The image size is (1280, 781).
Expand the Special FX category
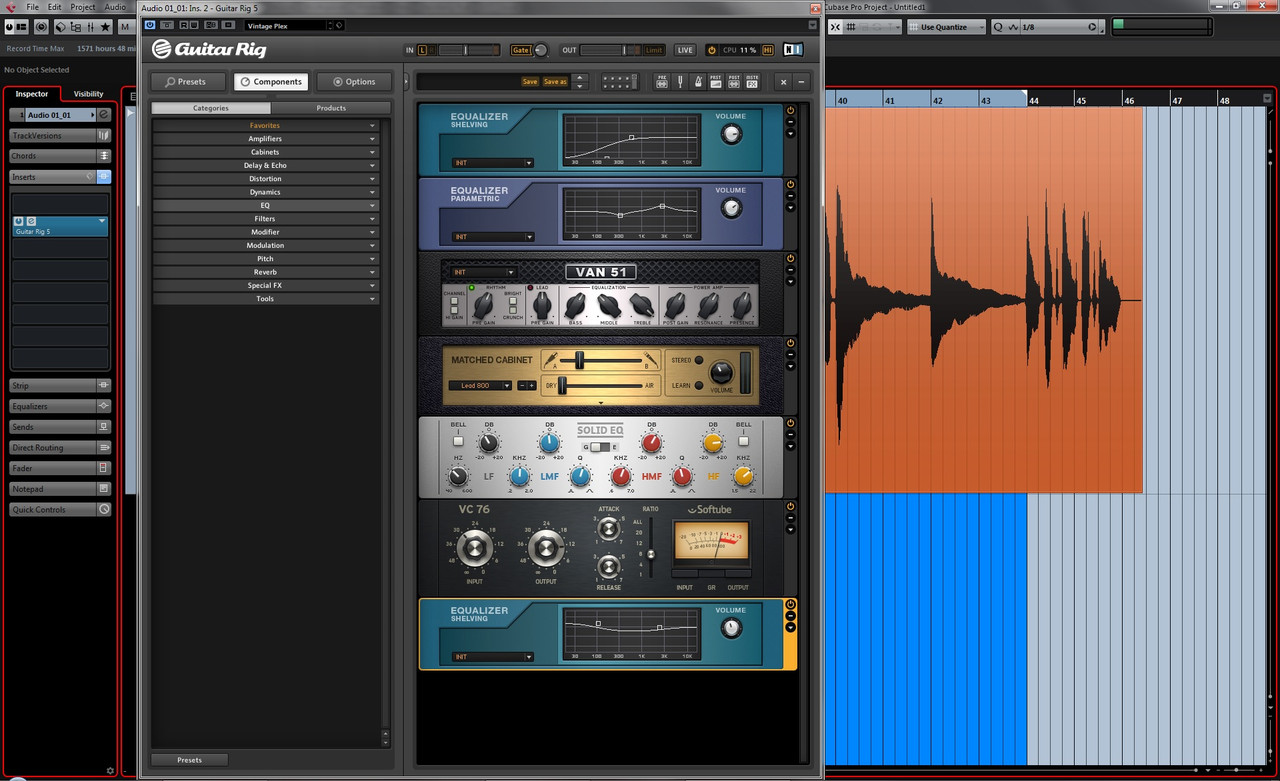[265, 285]
